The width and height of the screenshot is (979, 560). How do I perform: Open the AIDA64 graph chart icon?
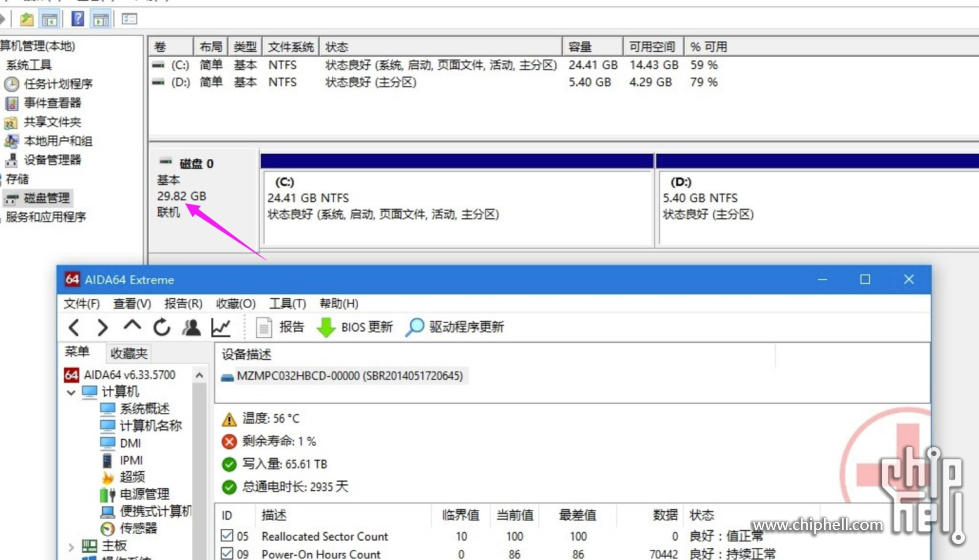click(221, 327)
